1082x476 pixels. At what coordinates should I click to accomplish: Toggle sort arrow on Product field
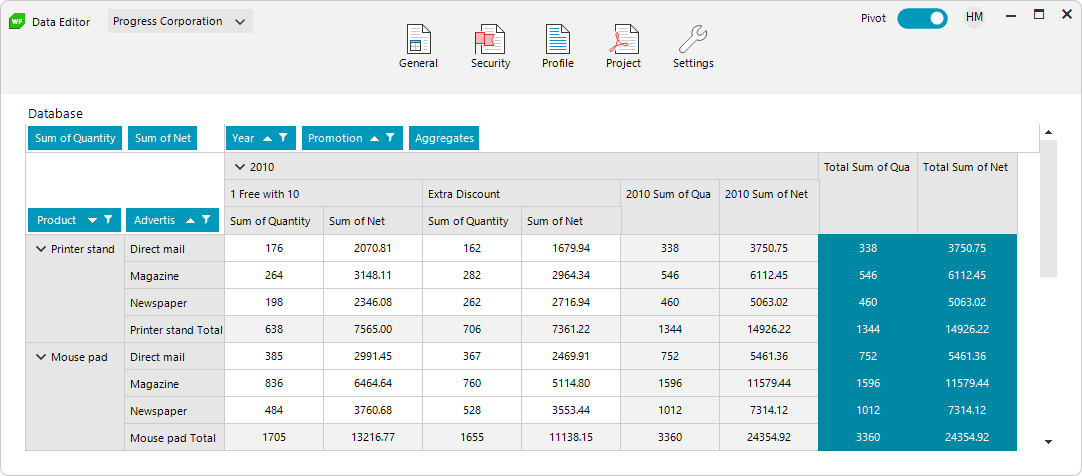pyautogui.click(x=92, y=220)
